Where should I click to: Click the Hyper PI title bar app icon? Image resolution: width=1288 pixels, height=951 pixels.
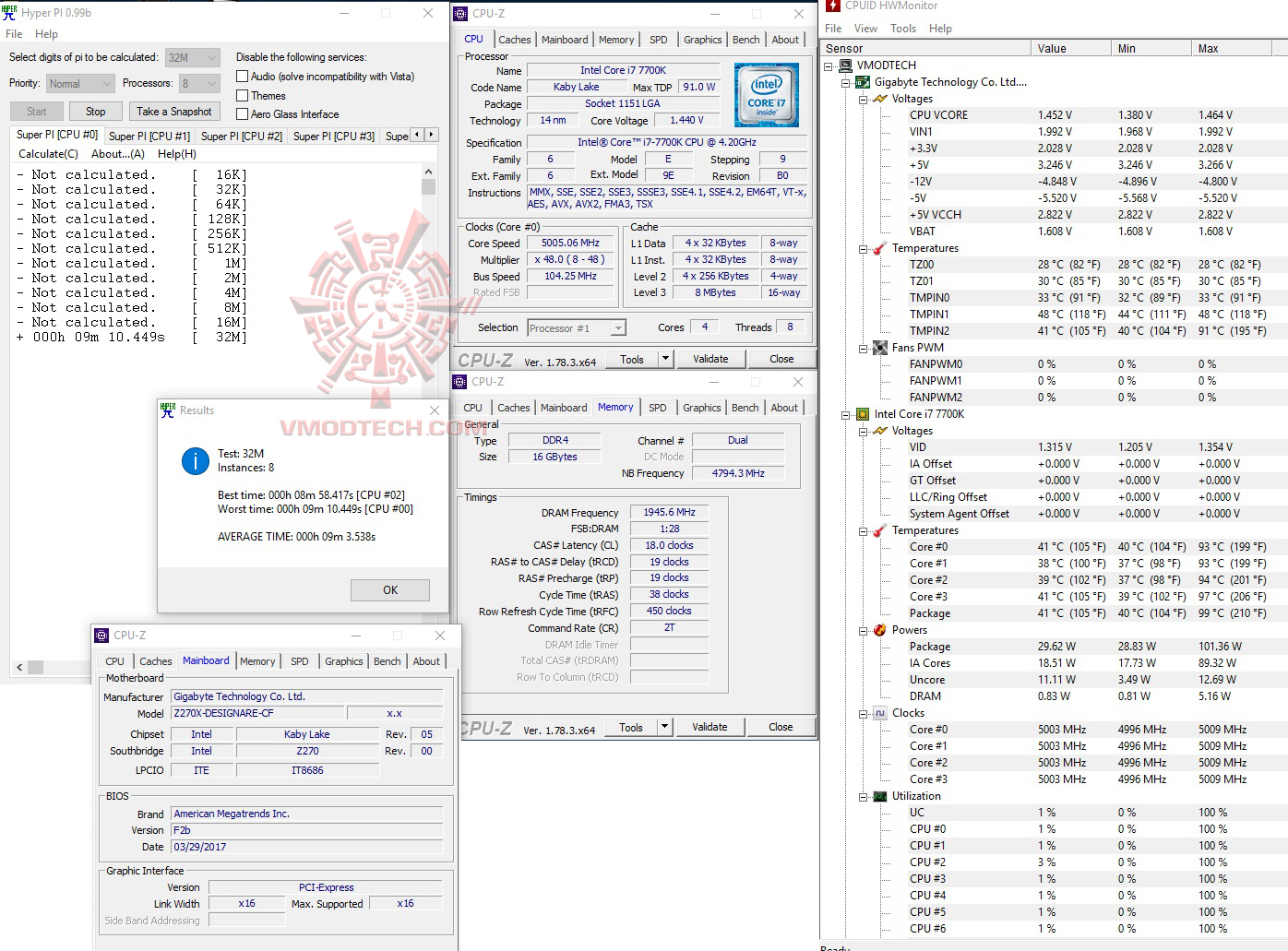pyautogui.click(x=10, y=13)
